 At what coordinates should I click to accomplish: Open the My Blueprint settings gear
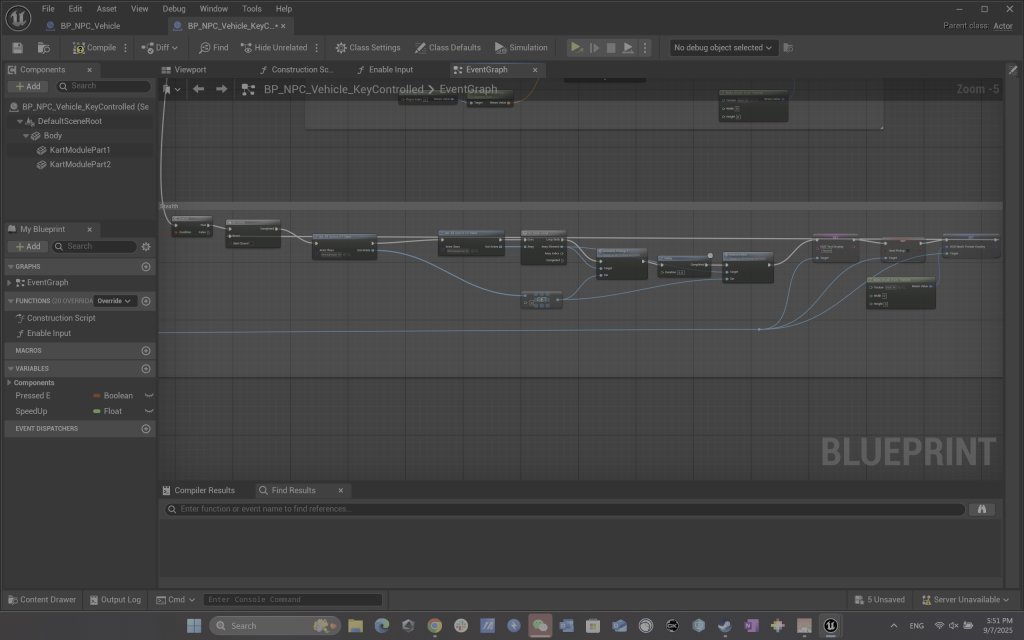146,246
